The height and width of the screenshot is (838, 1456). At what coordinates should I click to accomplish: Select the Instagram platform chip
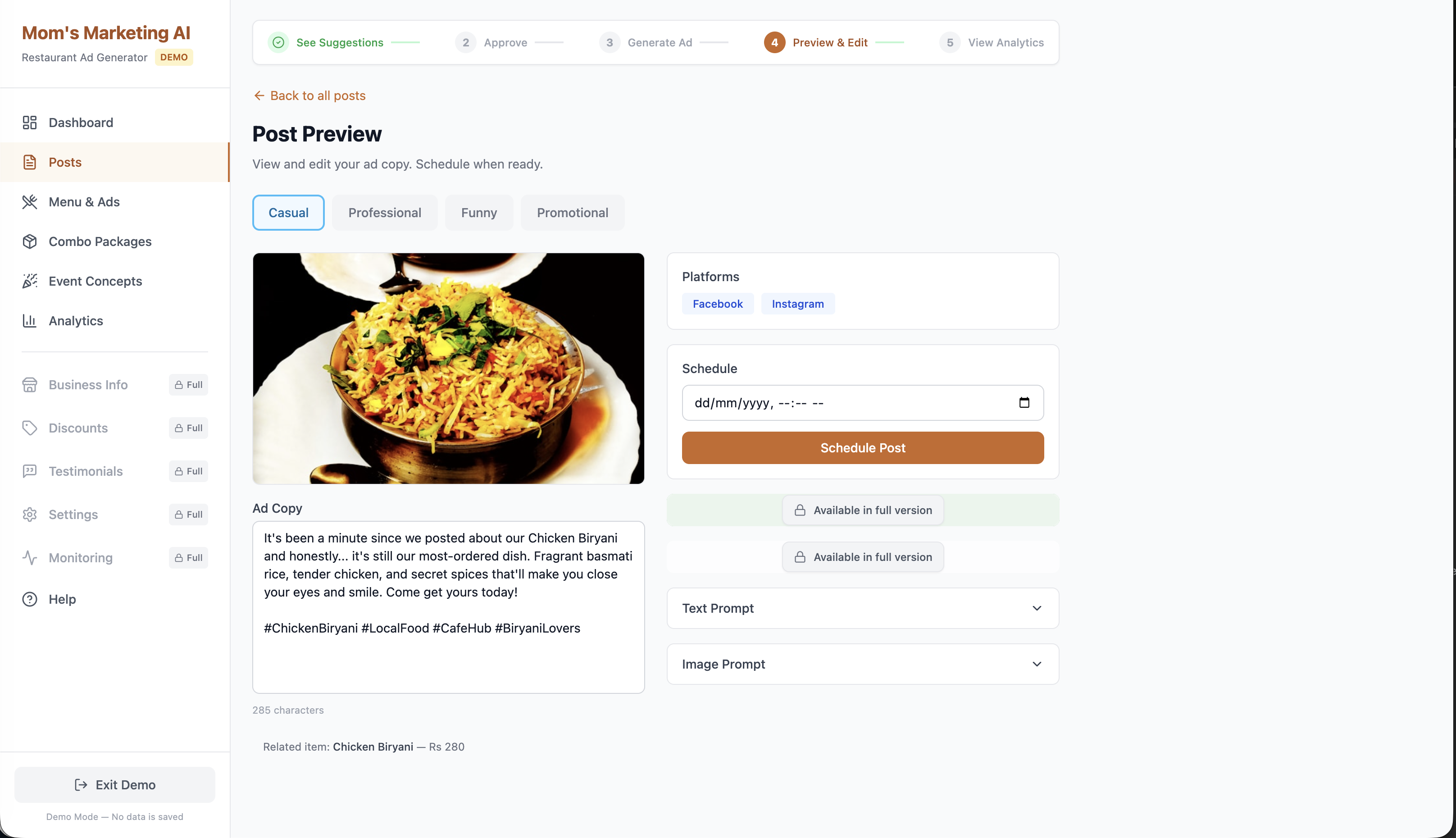(798, 303)
